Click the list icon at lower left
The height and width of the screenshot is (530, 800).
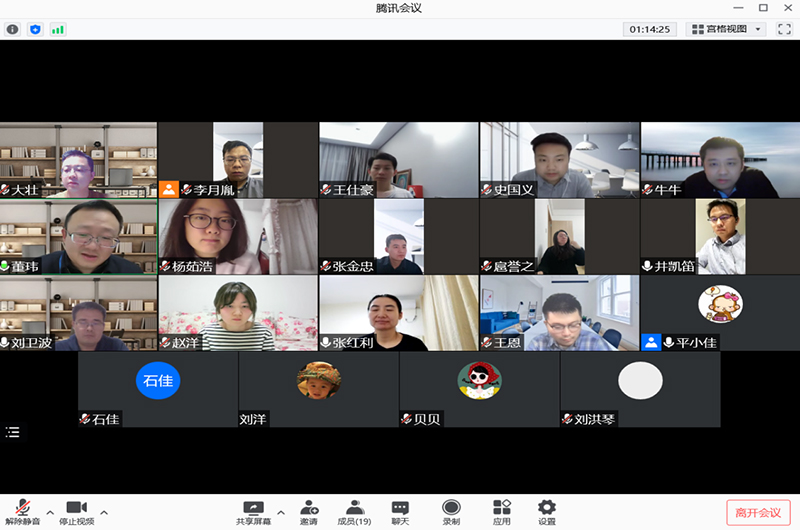[x=12, y=432]
